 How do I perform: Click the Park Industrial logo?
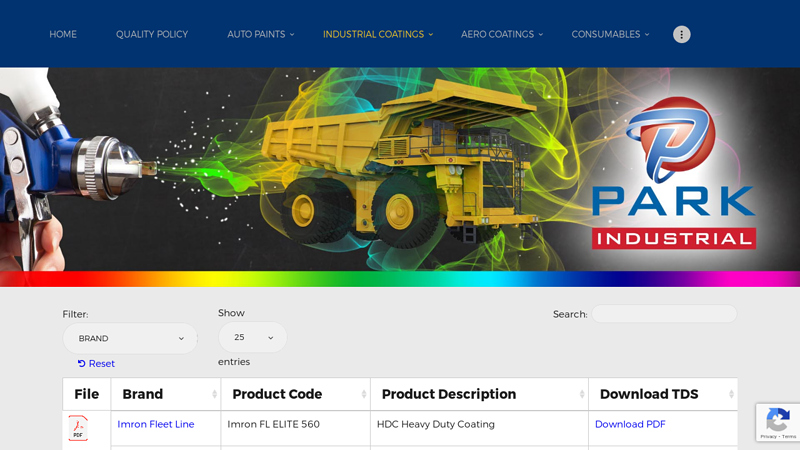673,173
